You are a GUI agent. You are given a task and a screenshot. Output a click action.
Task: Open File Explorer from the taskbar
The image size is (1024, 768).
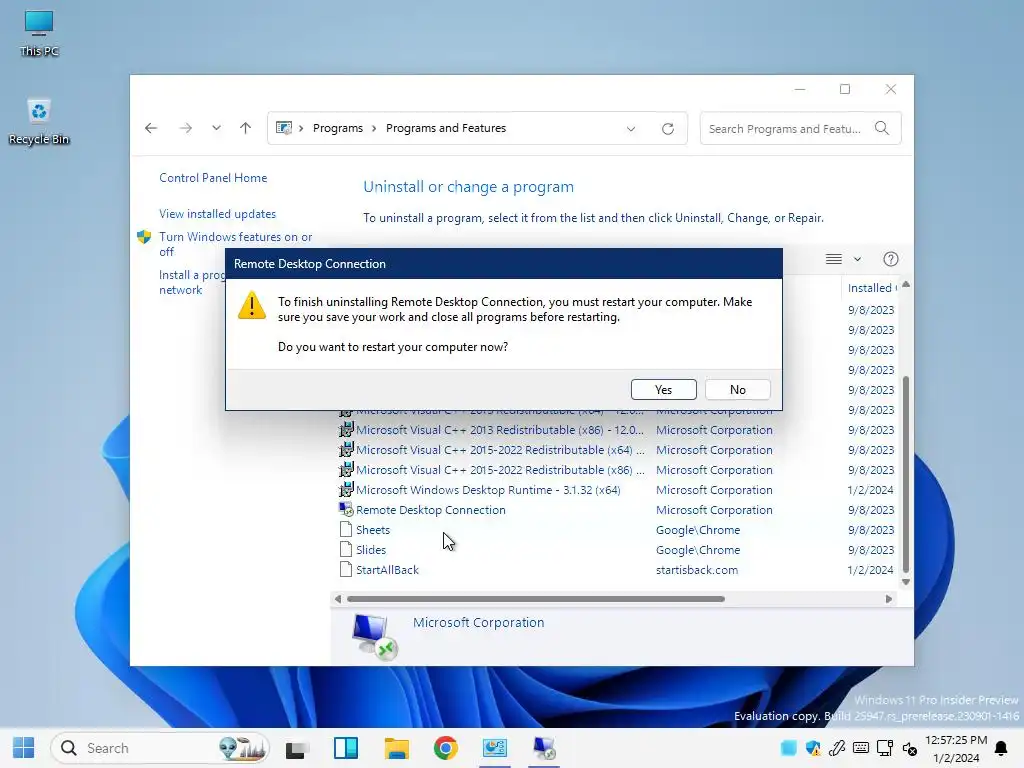(396, 748)
